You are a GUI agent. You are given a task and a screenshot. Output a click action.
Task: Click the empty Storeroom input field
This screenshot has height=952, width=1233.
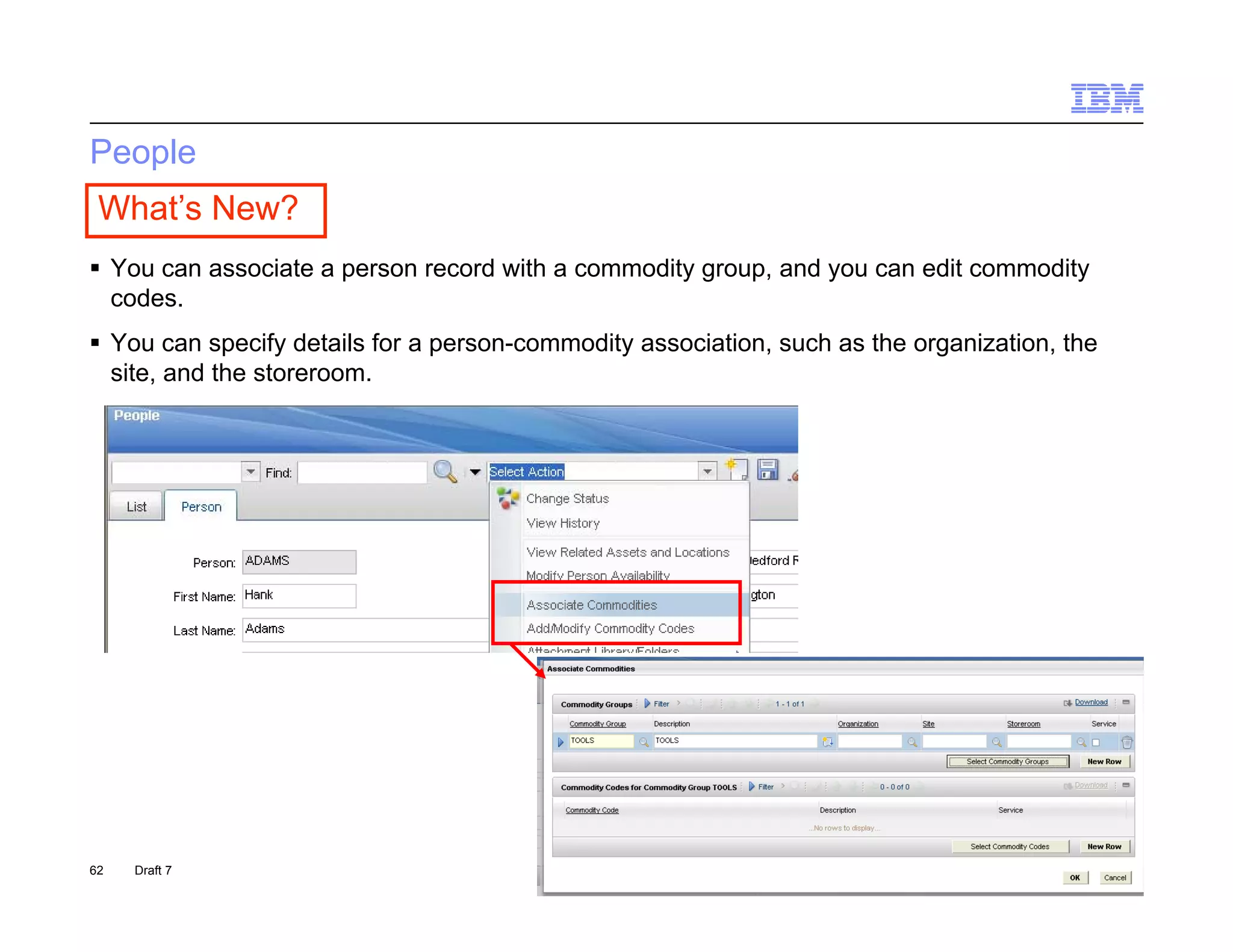coord(1039,741)
